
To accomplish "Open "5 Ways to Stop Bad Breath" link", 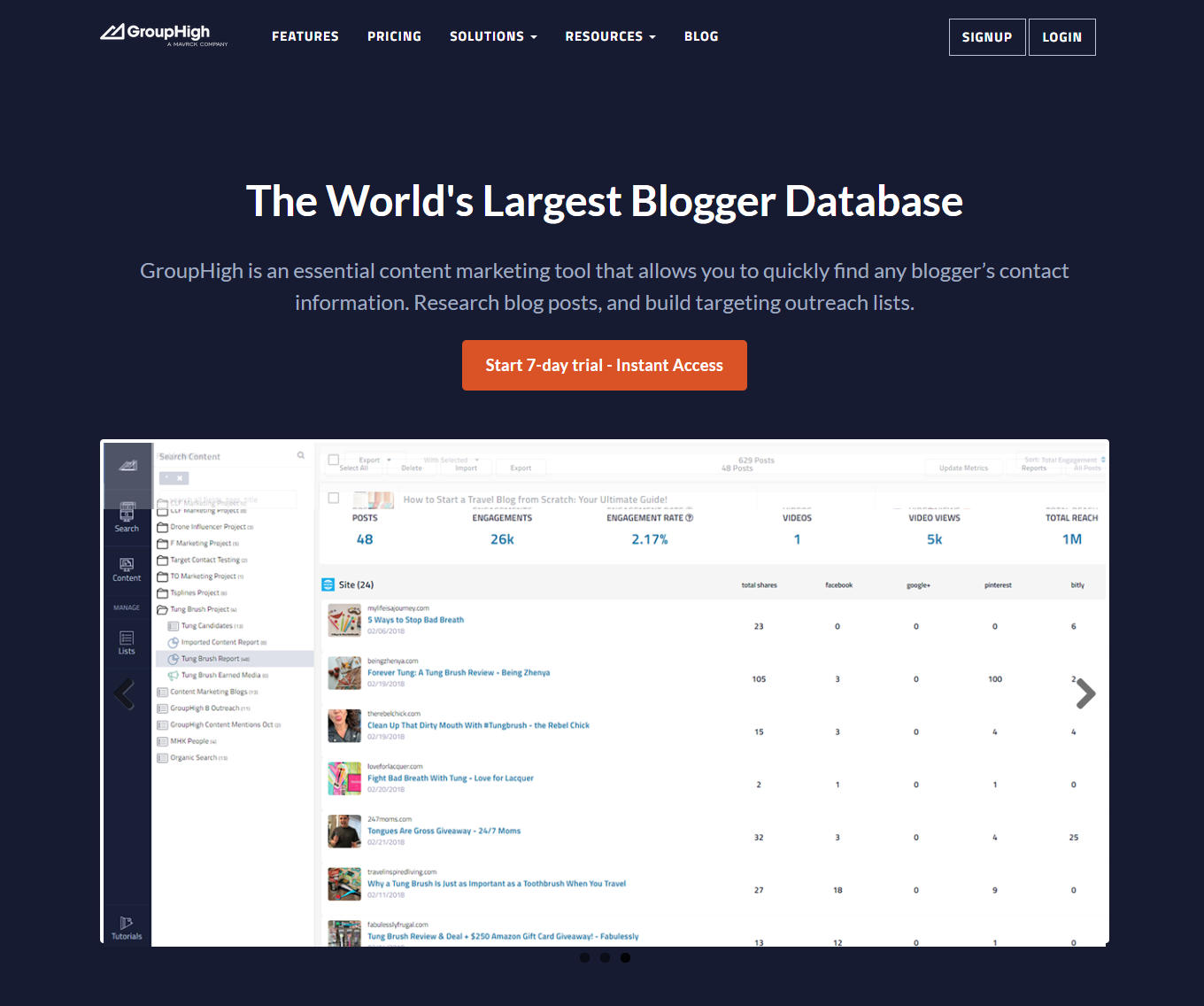I will click(x=415, y=620).
